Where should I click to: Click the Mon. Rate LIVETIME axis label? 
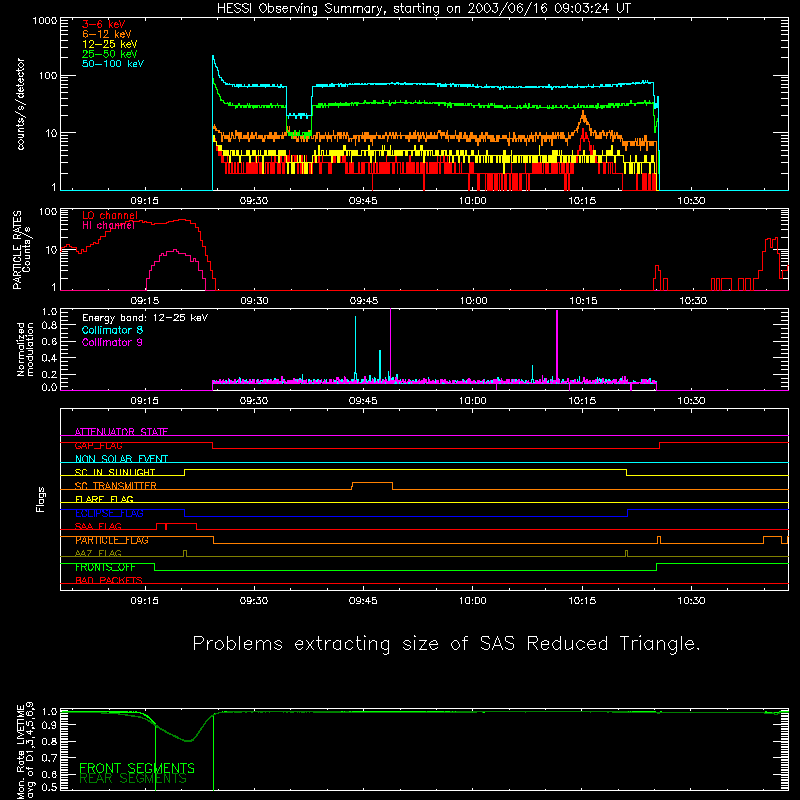(x=25, y=750)
